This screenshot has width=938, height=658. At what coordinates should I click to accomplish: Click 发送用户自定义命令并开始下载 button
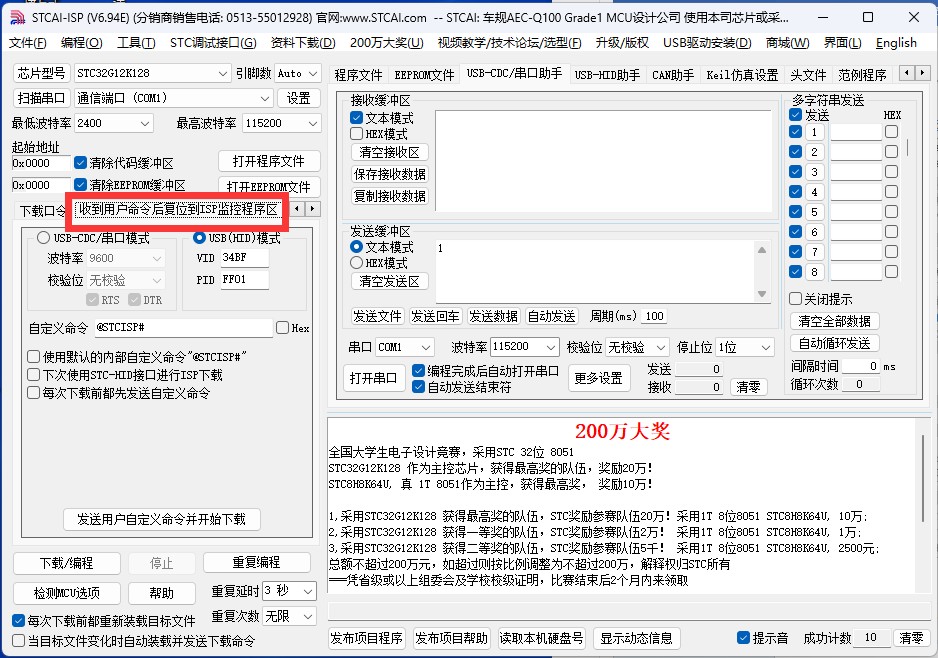pos(162,519)
